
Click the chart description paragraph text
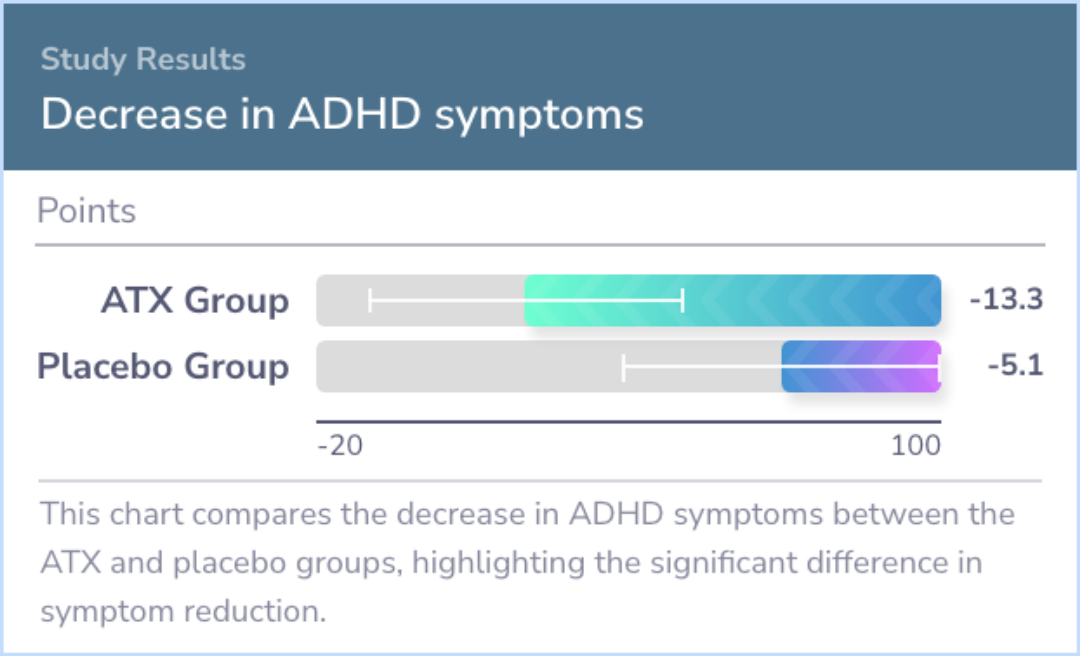(527, 562)
